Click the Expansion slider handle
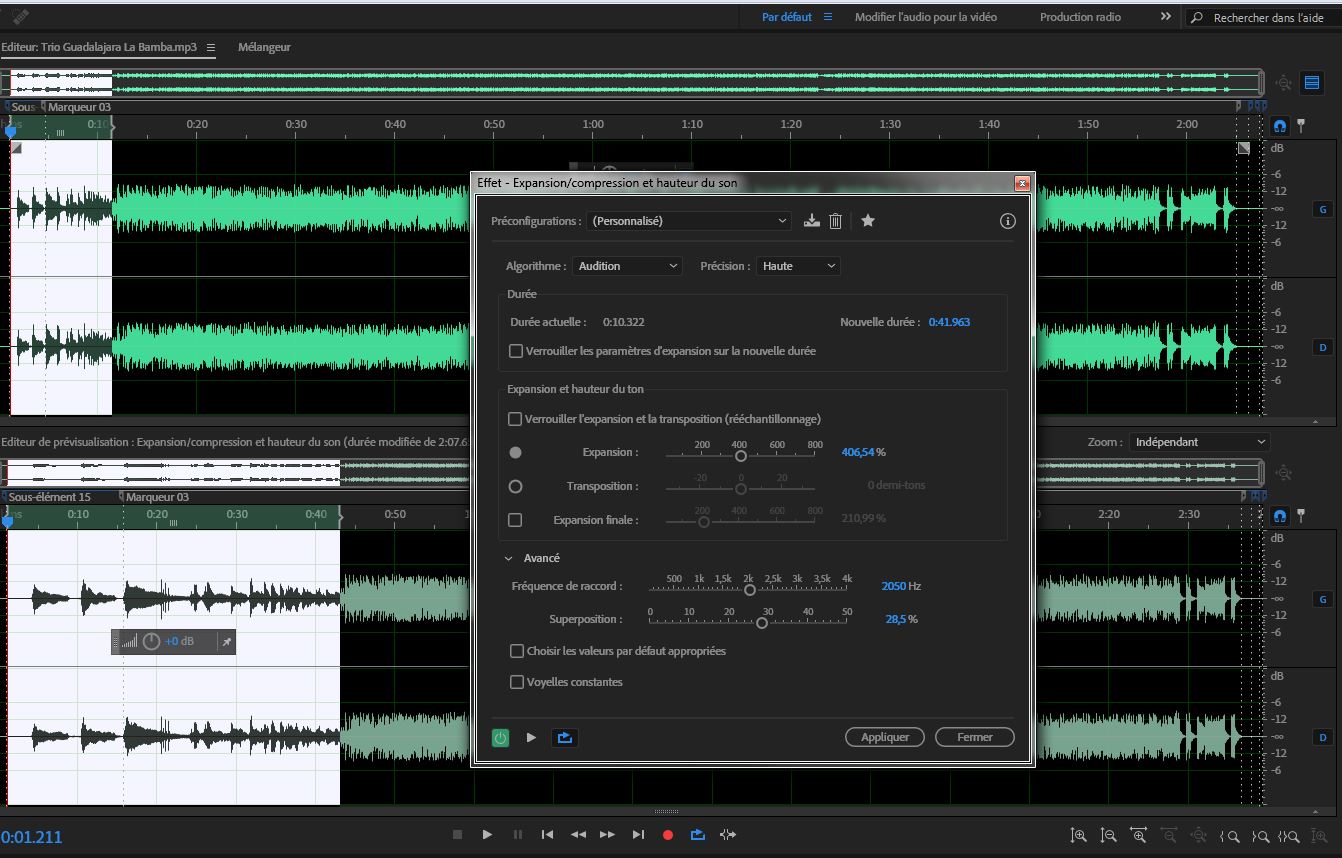This screenshot has height=858, width=1342. tap(741, 456)
